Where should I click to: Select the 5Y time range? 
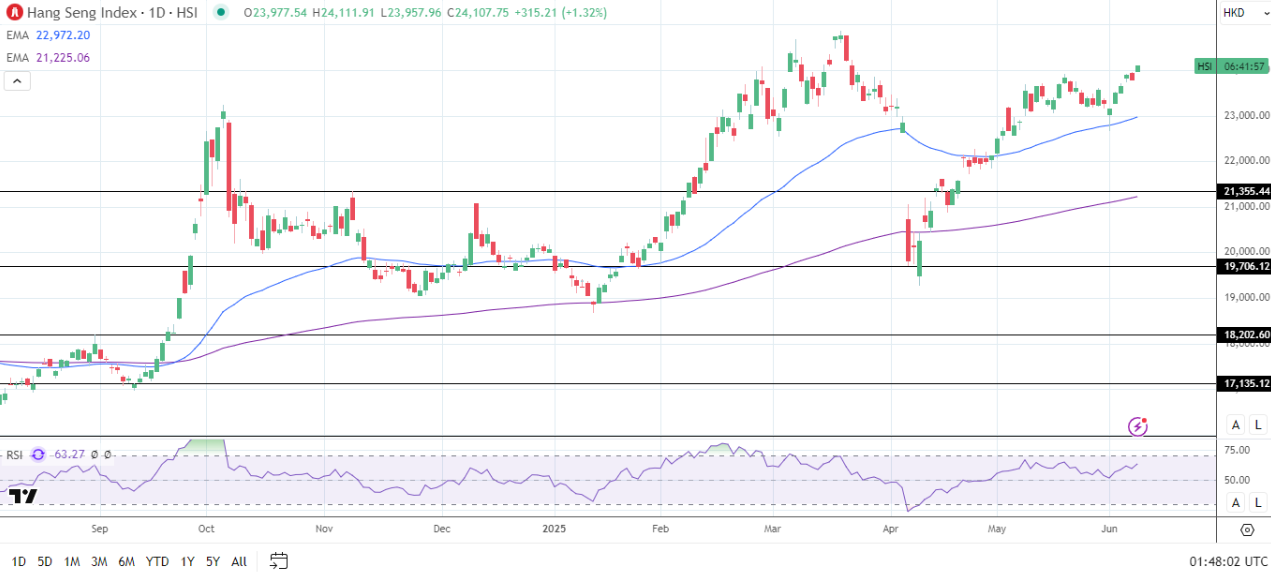click(x=213, y=562)
